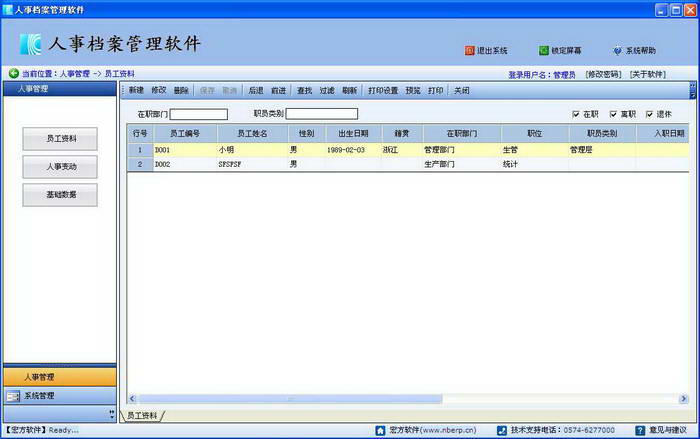Open the 关于软件 link
Viewport: 700px width, 439px height.
[x=647, y=74]
